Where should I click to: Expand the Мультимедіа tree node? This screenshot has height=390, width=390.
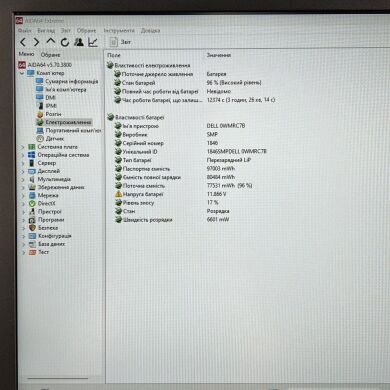(23, 180)
